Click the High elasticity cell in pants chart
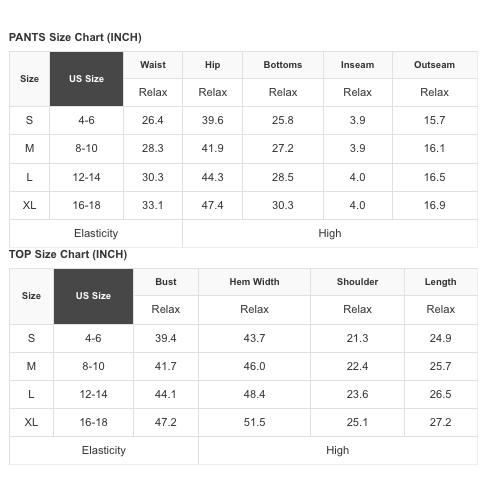Image resolution: width=503 pixels, height=503 pixels. click(x=330, y=233)
